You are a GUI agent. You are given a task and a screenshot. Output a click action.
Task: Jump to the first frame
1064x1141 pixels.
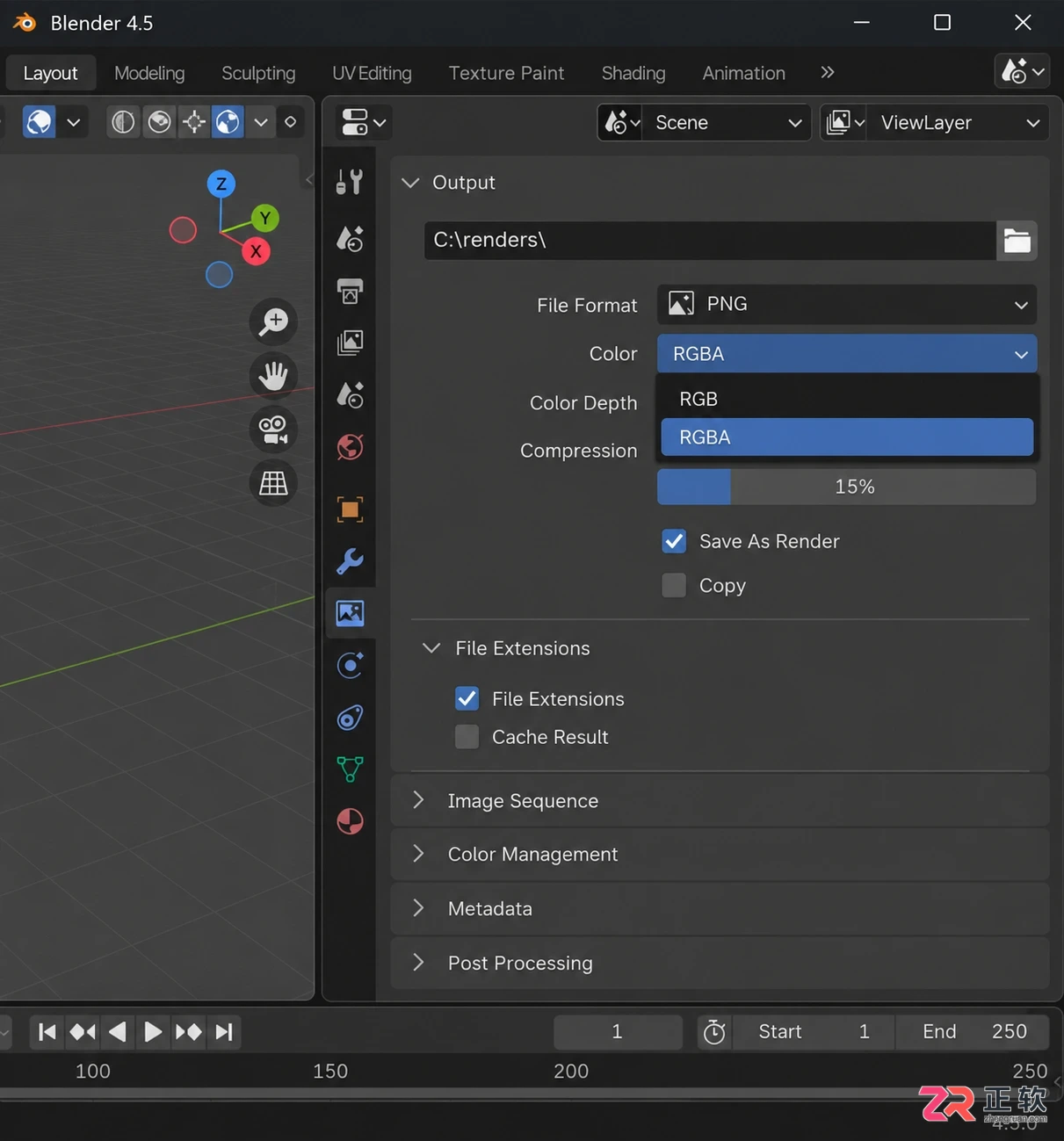click(x=47, y=1031)
